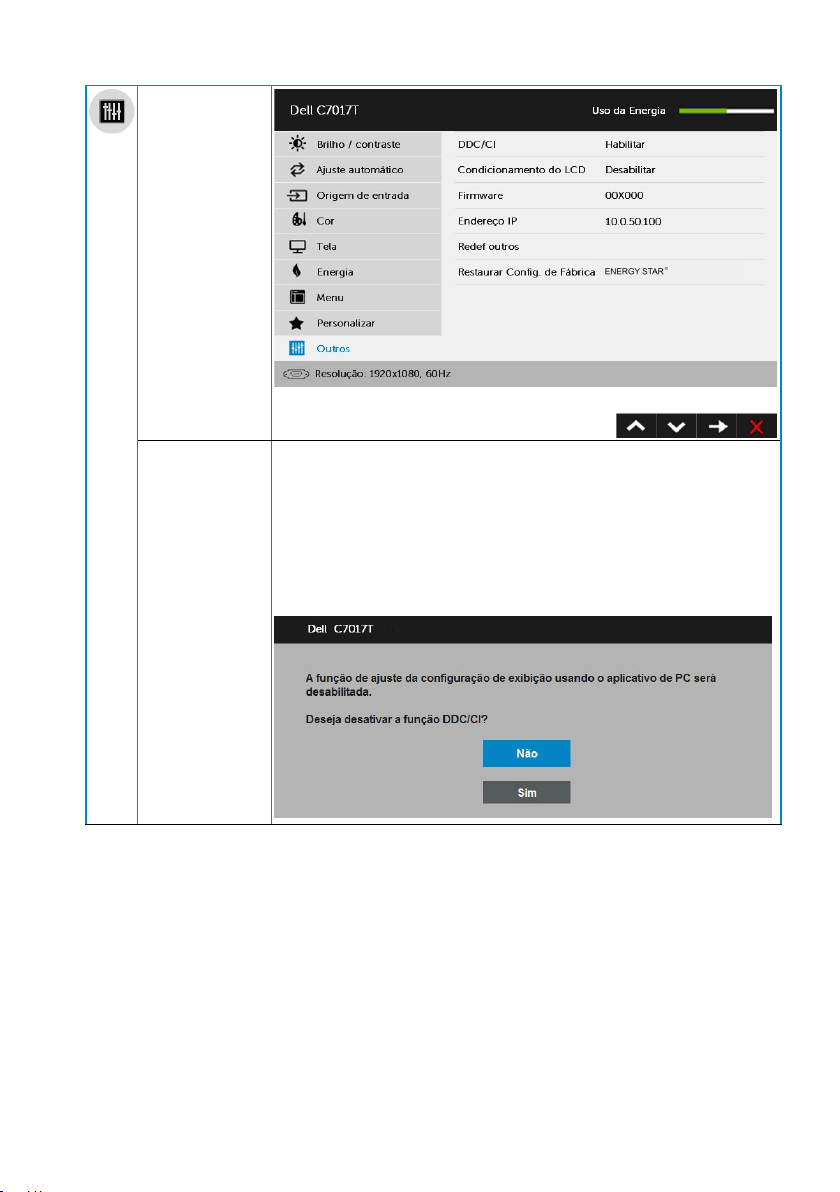
Task: Click the Endereço IP value 10.0.50.100
Action: 633,221
